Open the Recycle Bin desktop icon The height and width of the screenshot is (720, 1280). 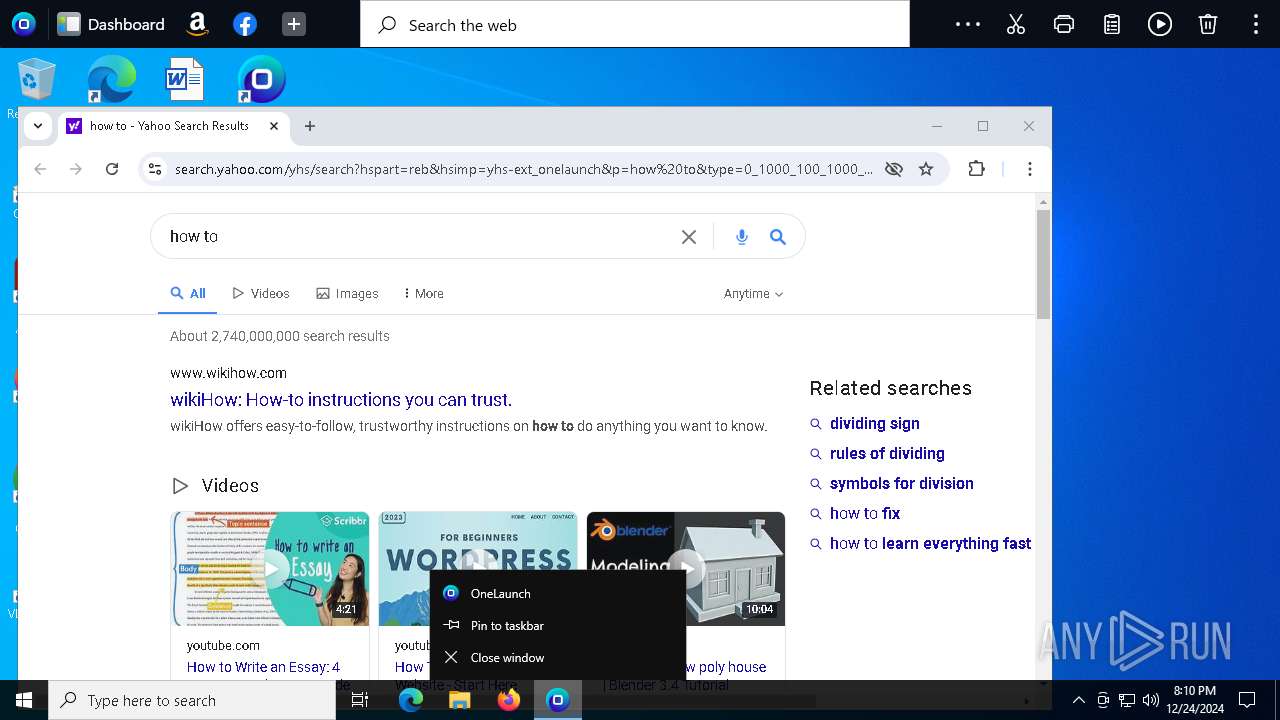pos(37,79)
